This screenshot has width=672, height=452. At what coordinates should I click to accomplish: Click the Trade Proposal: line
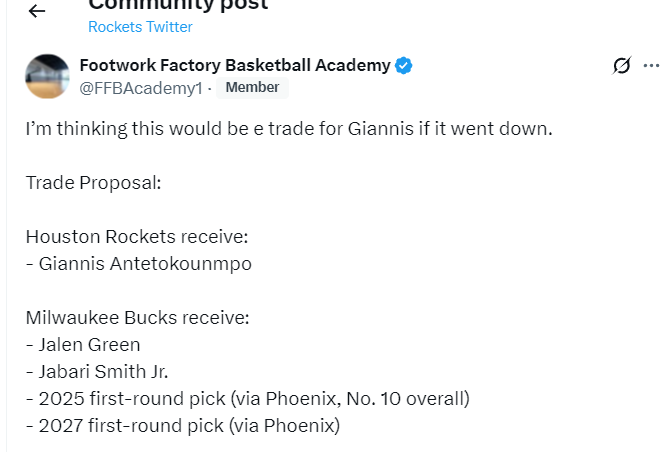[x=93, y=183]
